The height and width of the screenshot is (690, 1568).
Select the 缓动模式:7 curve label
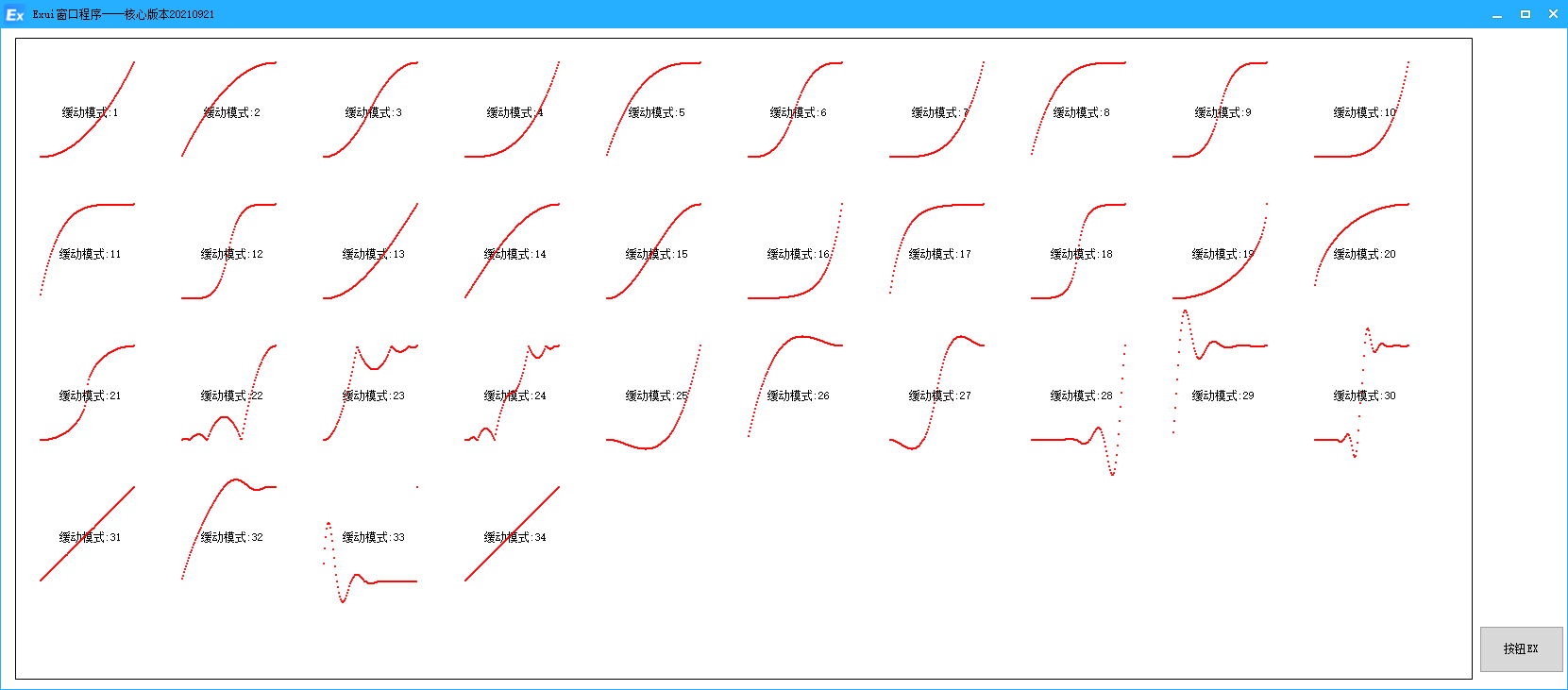(x=940, y=112)
